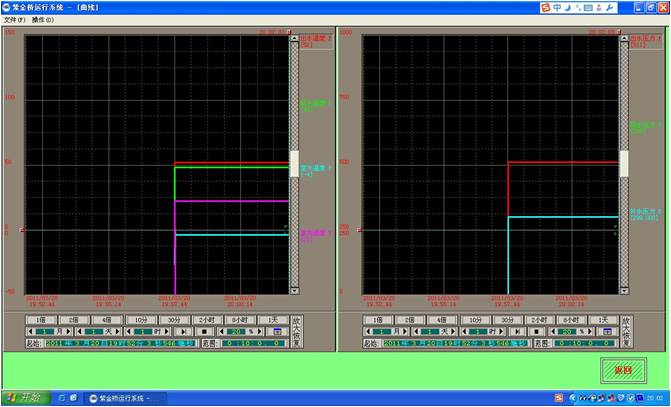The height and width of the screenshot is (407, 671).
Task: Click the Windows 开始 Start button
Action: point(24,398)
